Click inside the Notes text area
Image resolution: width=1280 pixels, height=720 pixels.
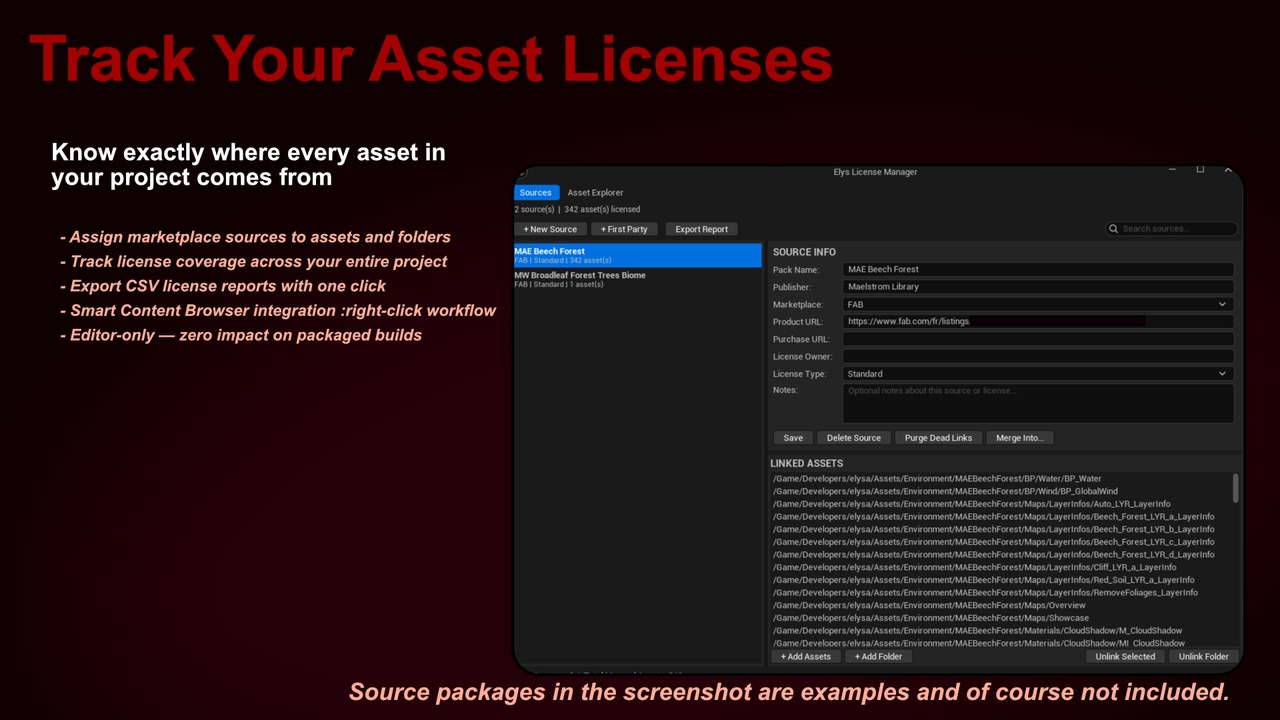[1038, 404]
